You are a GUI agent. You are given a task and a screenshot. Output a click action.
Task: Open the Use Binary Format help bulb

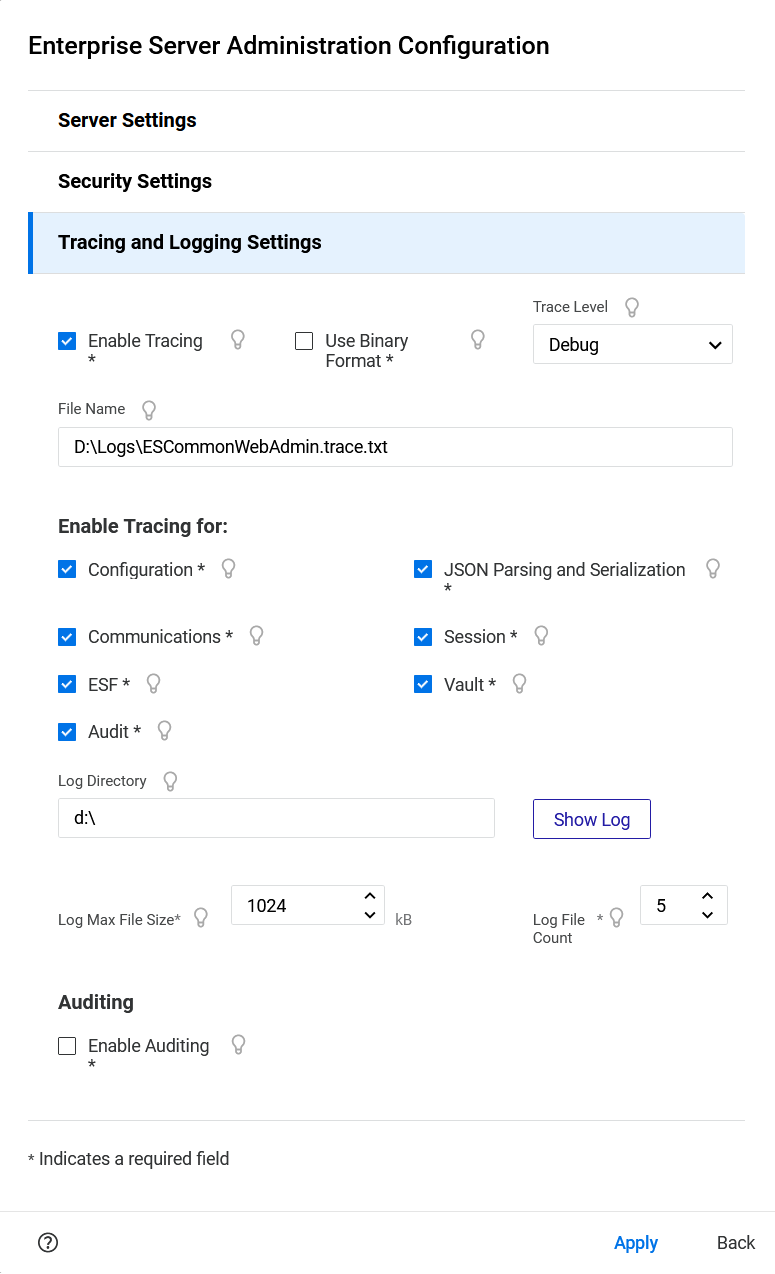click(x=477, y=339)
